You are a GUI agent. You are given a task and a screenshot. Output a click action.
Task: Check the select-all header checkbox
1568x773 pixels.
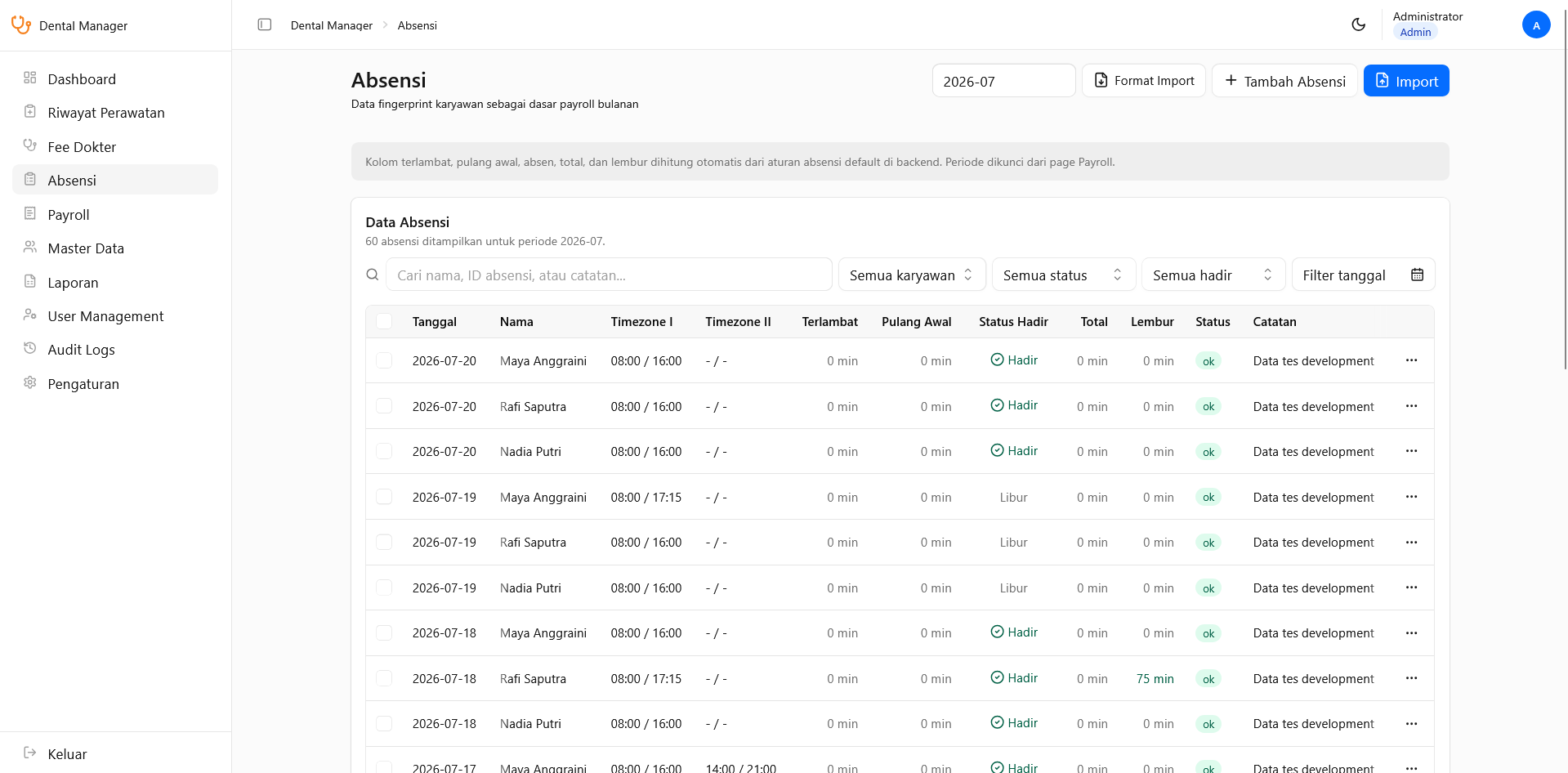384,321
